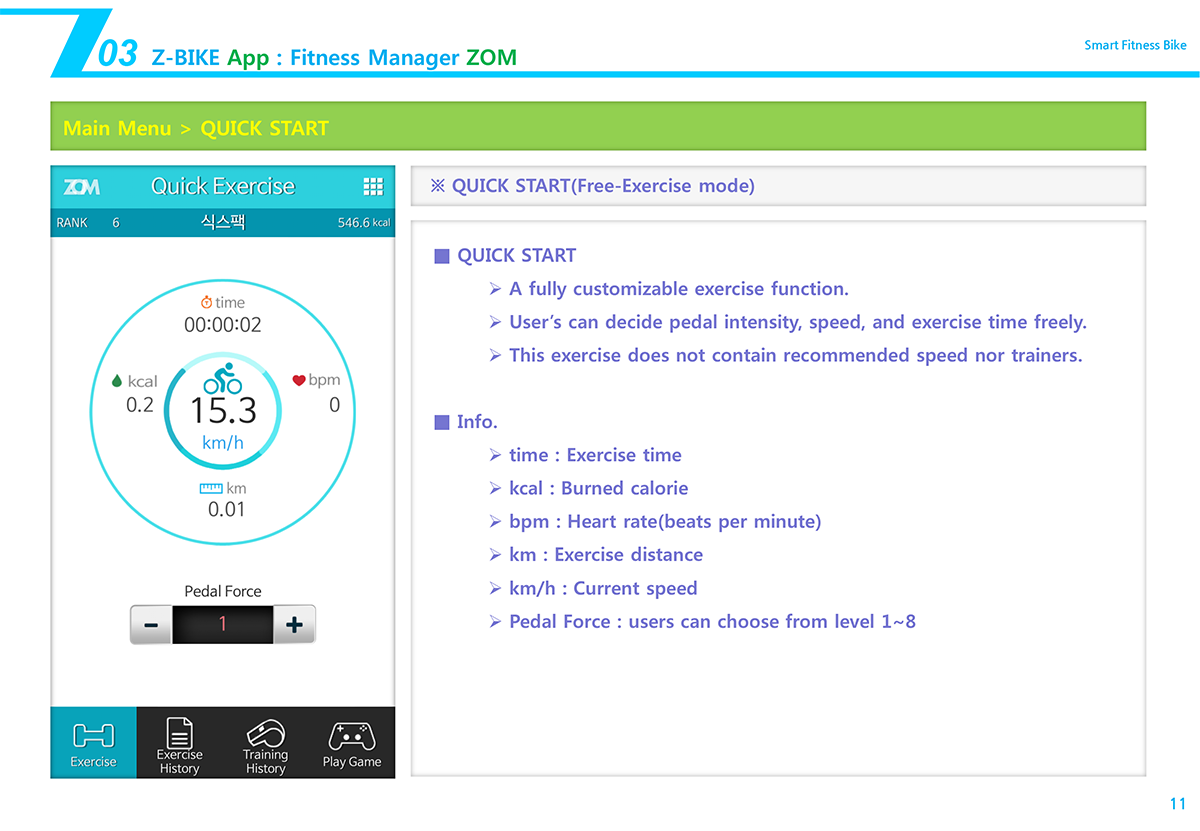This screenshot has width=1200, height=831.
Task: Tap the ruler km distance icon
Action: pos(211,488)
